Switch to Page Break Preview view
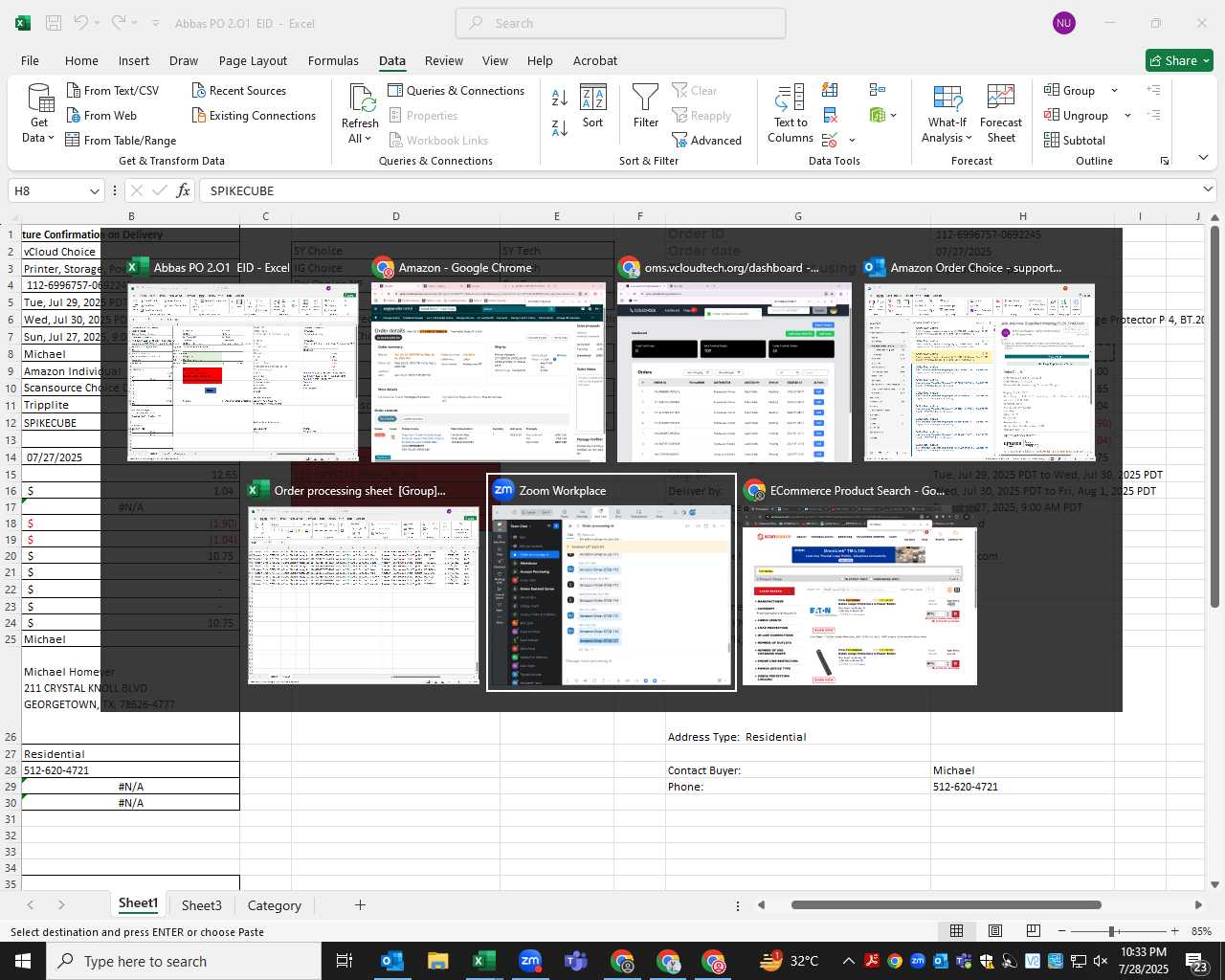 (1033, 931)
